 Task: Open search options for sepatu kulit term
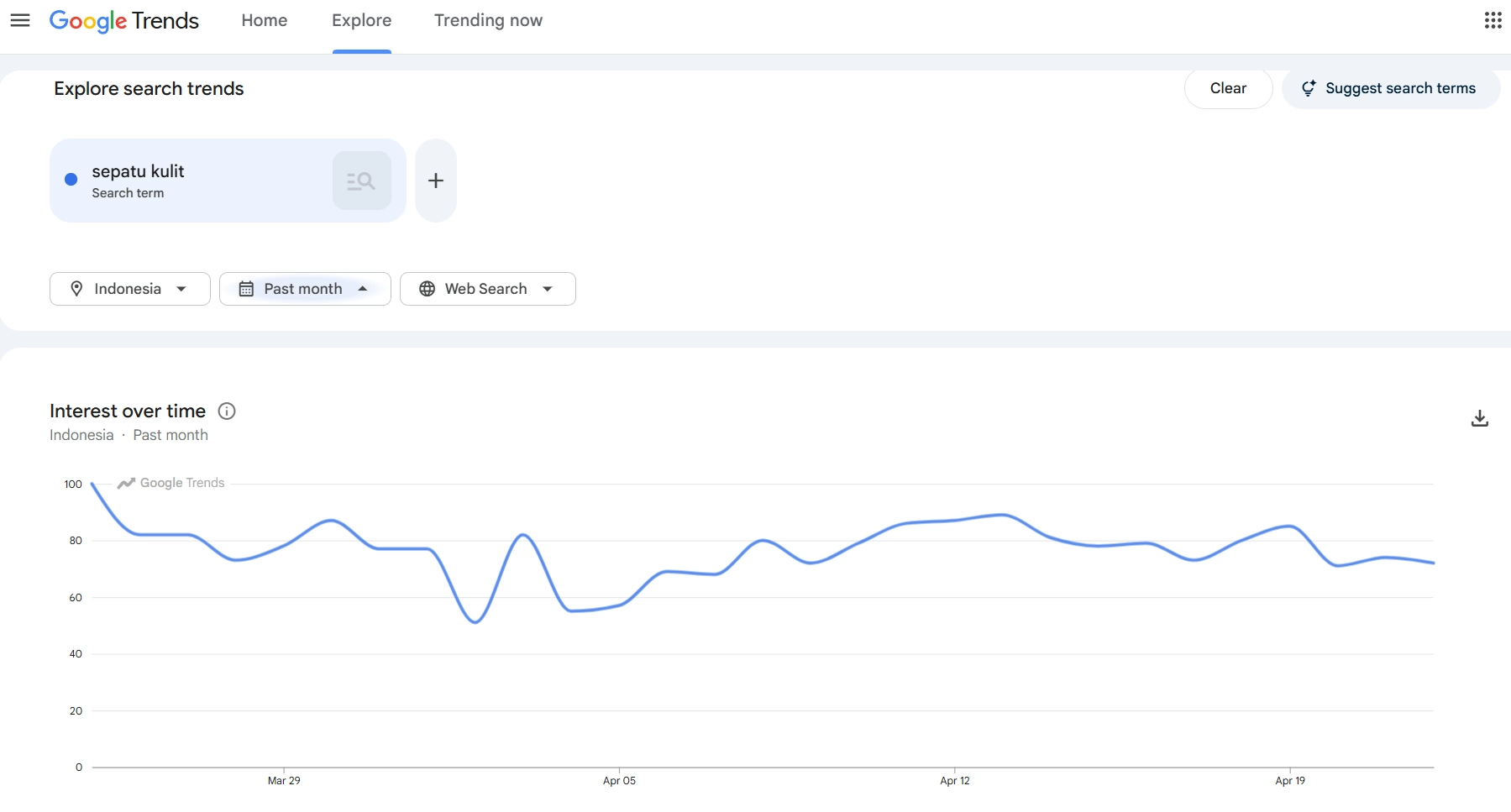point(361,180)
